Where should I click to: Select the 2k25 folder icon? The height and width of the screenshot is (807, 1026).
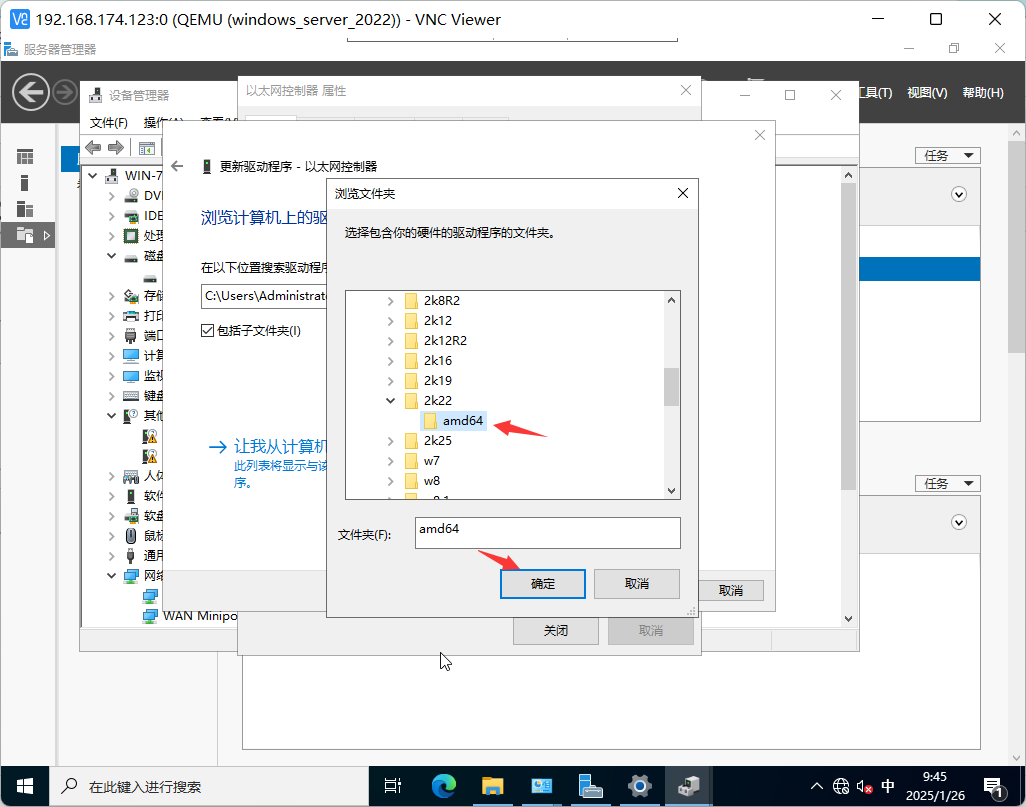pos(411,441)
